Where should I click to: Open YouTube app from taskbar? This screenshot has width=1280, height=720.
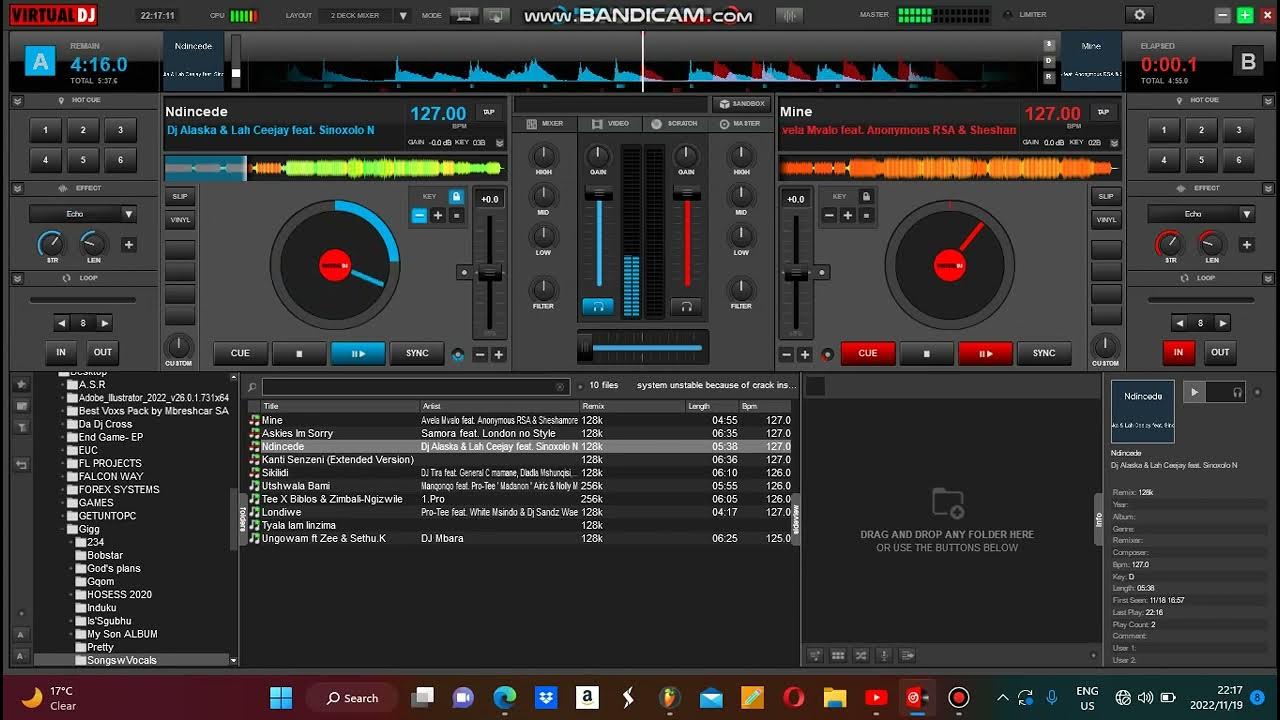click(x=876, y=697)
